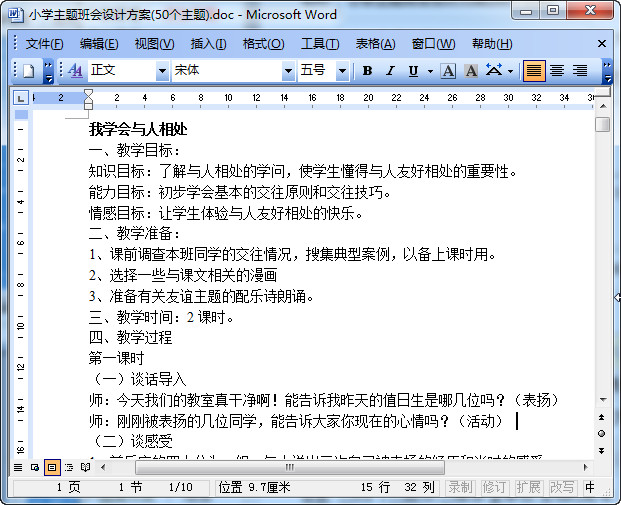The height and width of the screenshot is (505, 621).
Task: Toggle 录制 macro recording in status bar
Action: click(460, 488)
